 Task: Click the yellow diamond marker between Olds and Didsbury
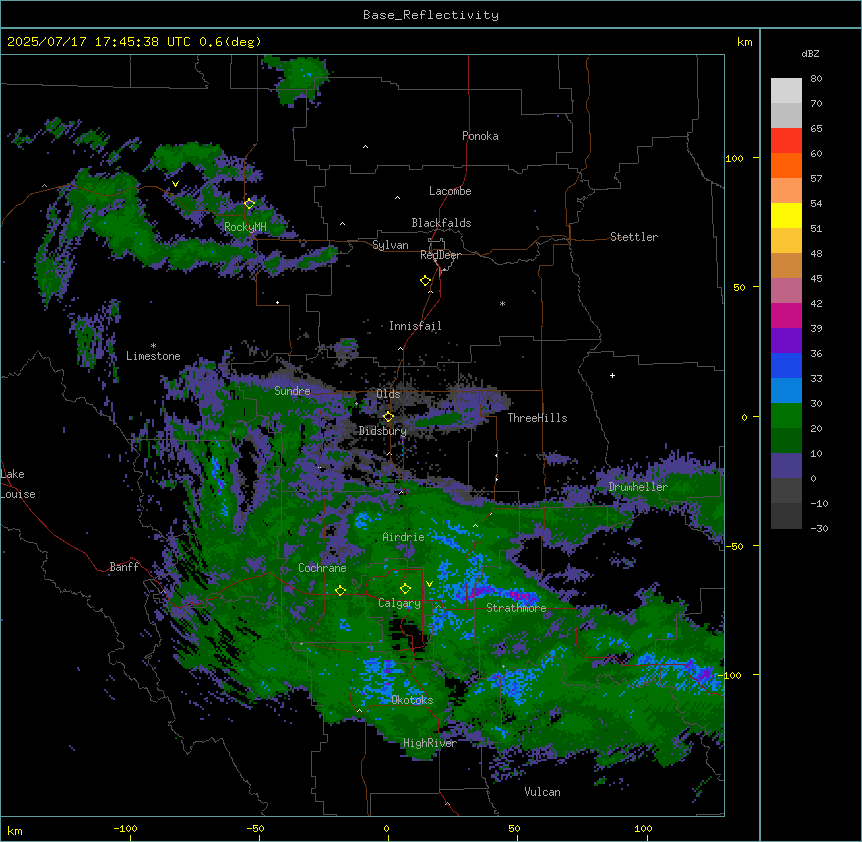click(389, 417)
